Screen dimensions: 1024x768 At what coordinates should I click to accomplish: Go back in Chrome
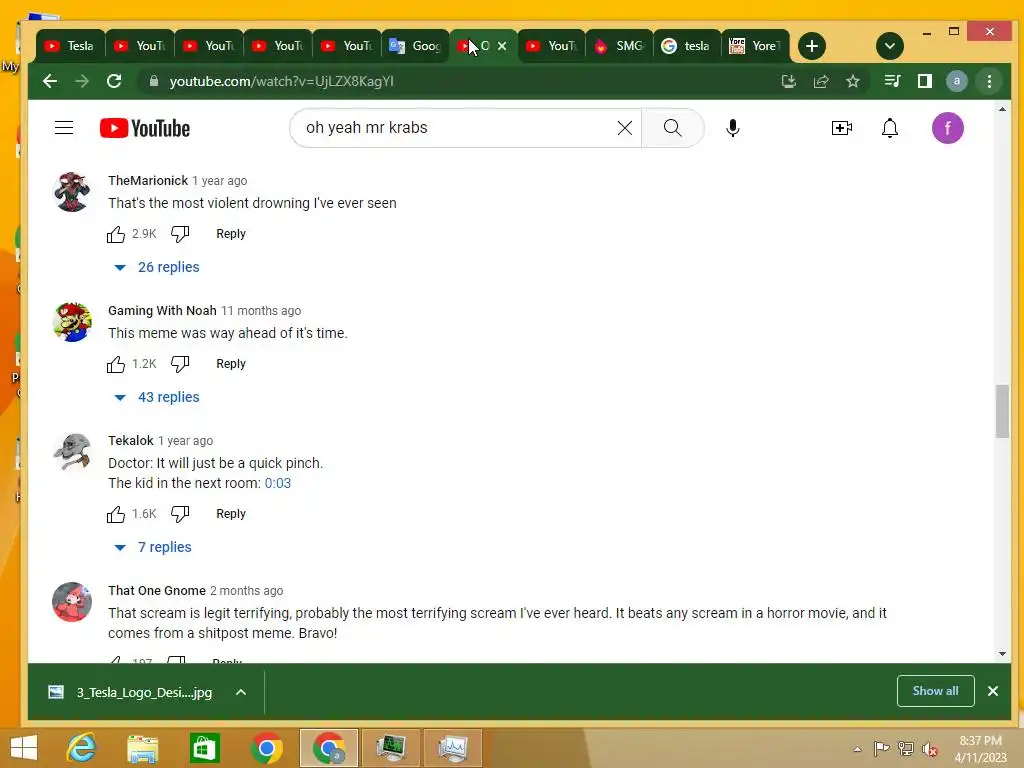pos(50,81)
